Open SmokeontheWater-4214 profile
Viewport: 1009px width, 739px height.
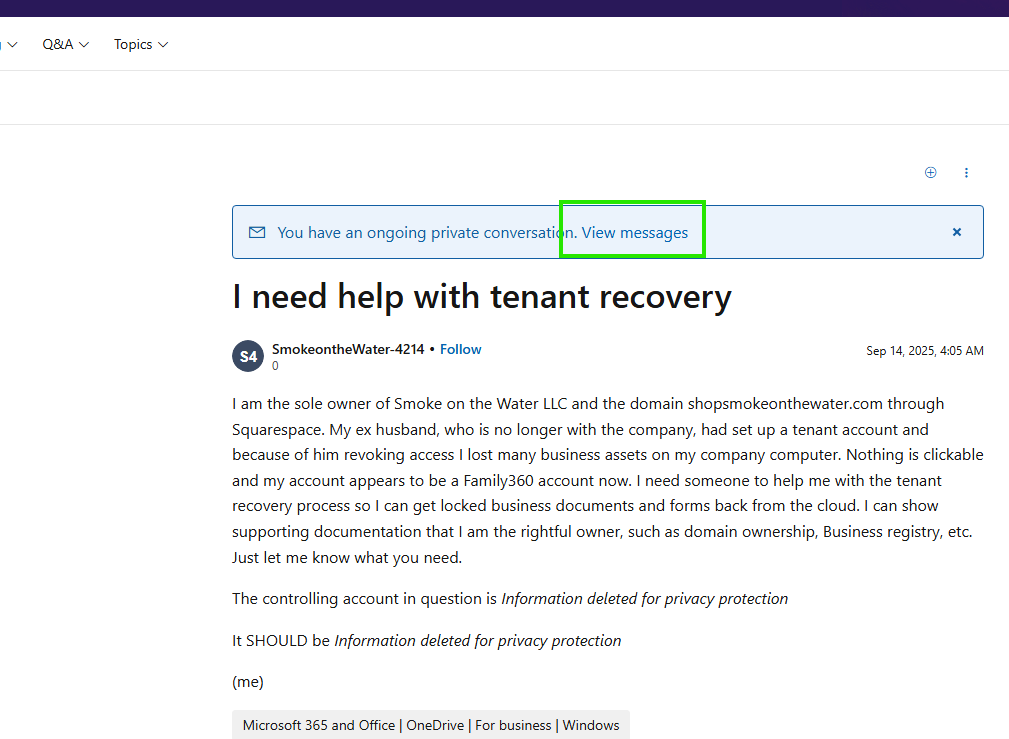(x=348, y=350)
